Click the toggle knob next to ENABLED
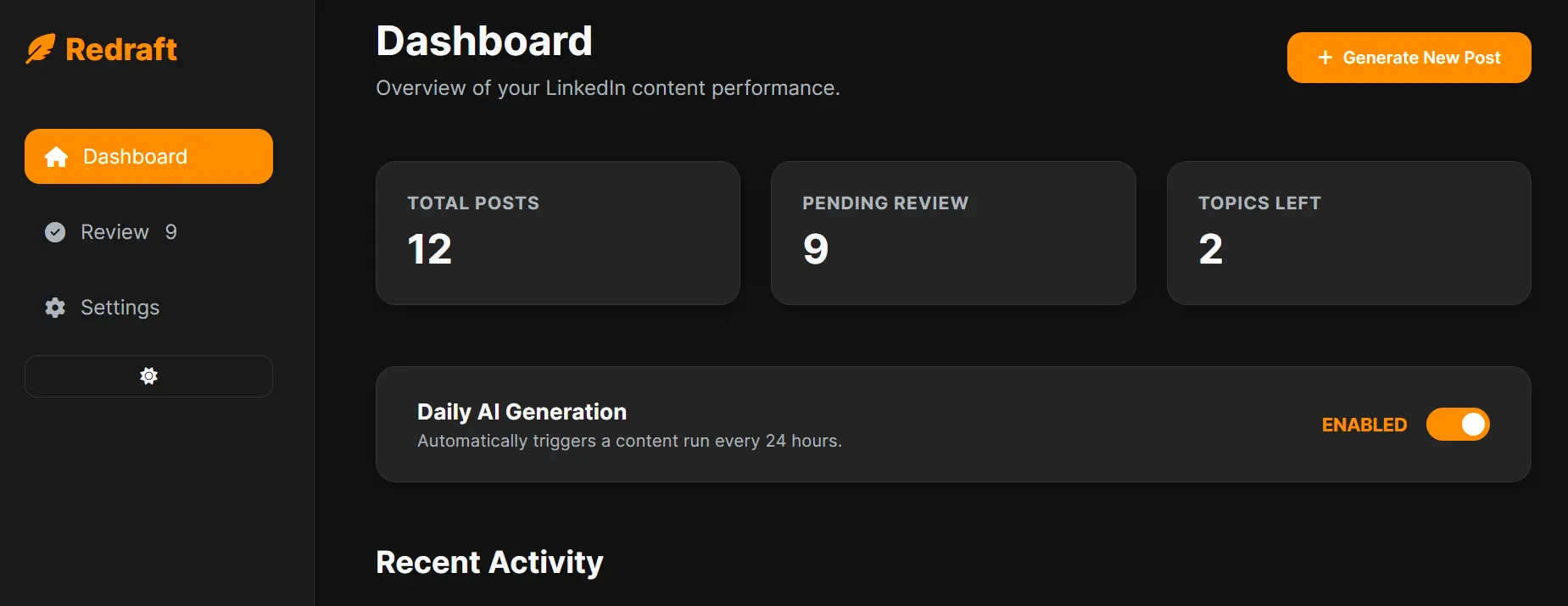Image resolution: width=1568 pixels, height=606 pixels. pyautogui.click(x=1473, y=424)
